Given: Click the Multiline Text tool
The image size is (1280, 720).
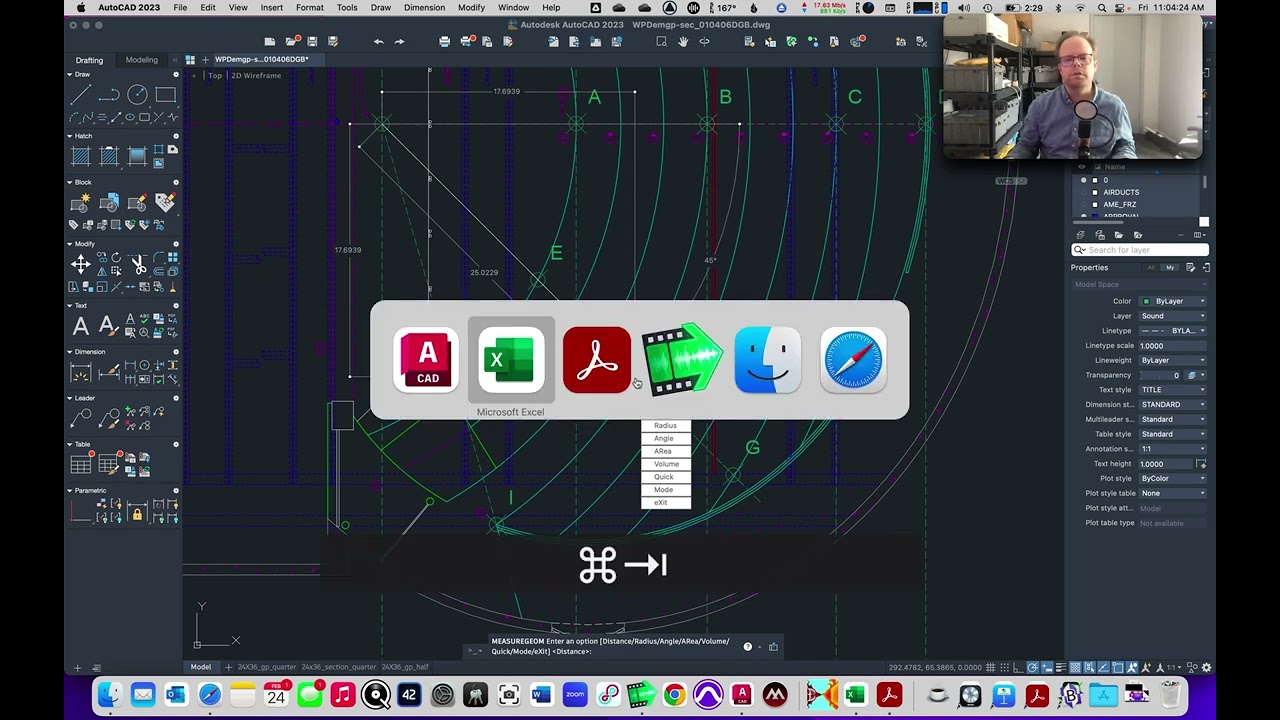Looking at the screenshot, I should tap(81, 326).
